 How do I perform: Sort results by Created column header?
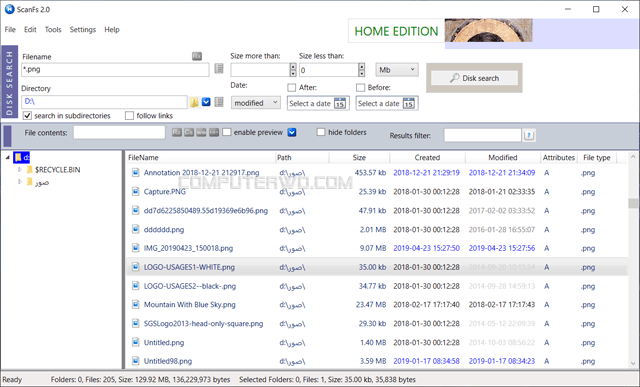pyautogui.click(x=427, y=158)
